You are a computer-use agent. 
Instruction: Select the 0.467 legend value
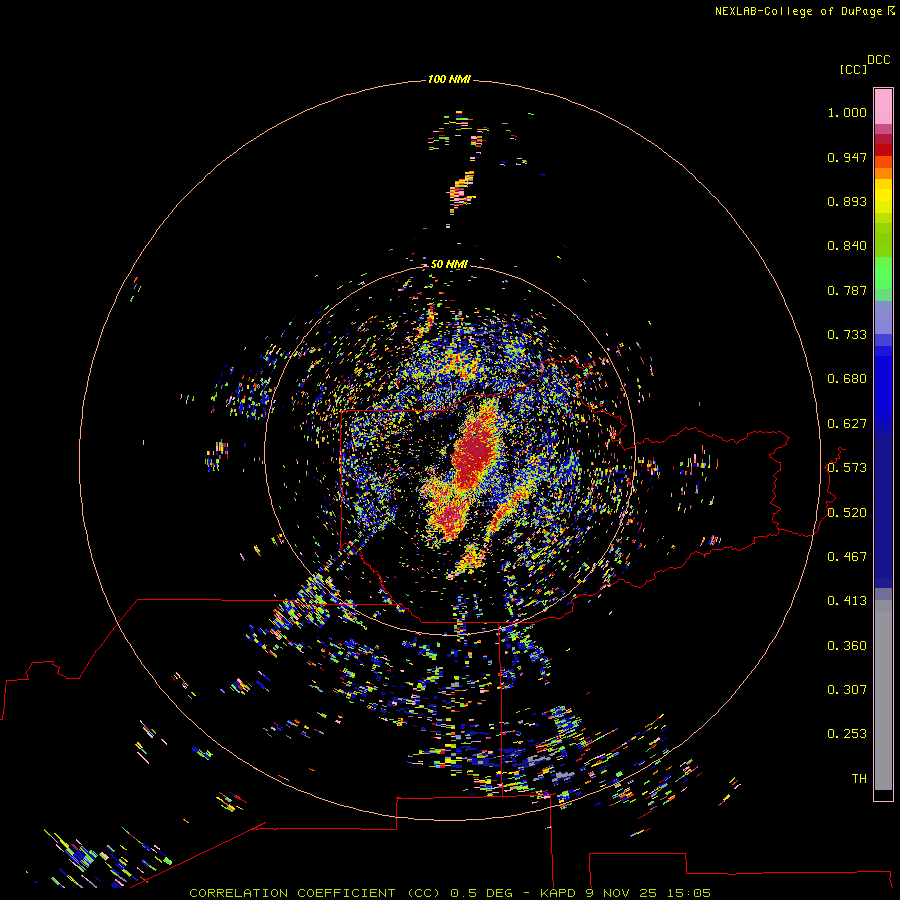click(x=847, y=557)
